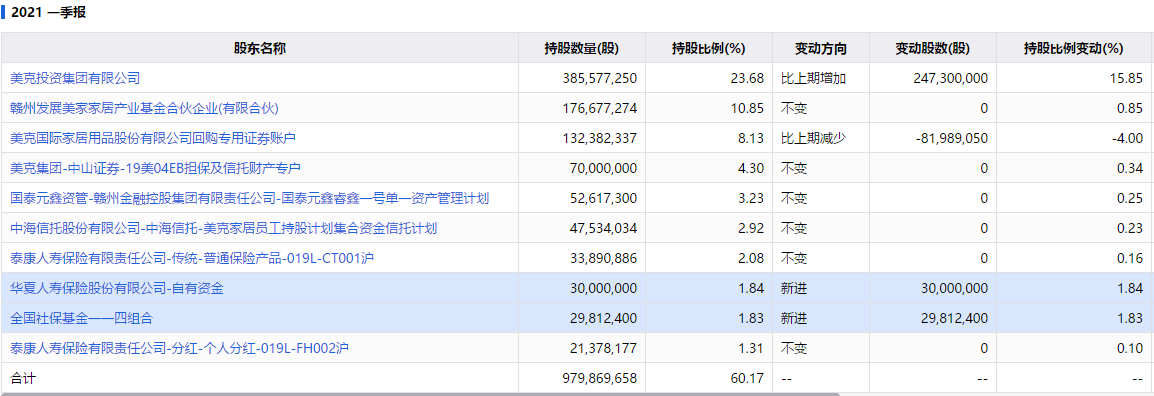Screen dimensions: 1154x396
Task: Select the share count 47,534,034
Action: tap(603, 228)
